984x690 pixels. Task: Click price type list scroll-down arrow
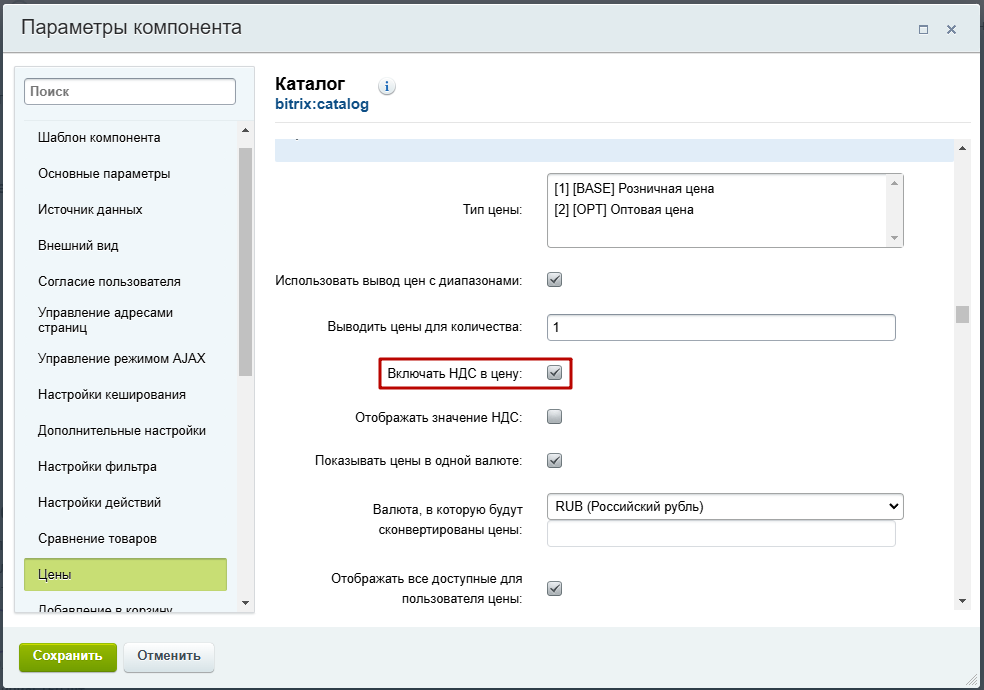pos(894,238)
